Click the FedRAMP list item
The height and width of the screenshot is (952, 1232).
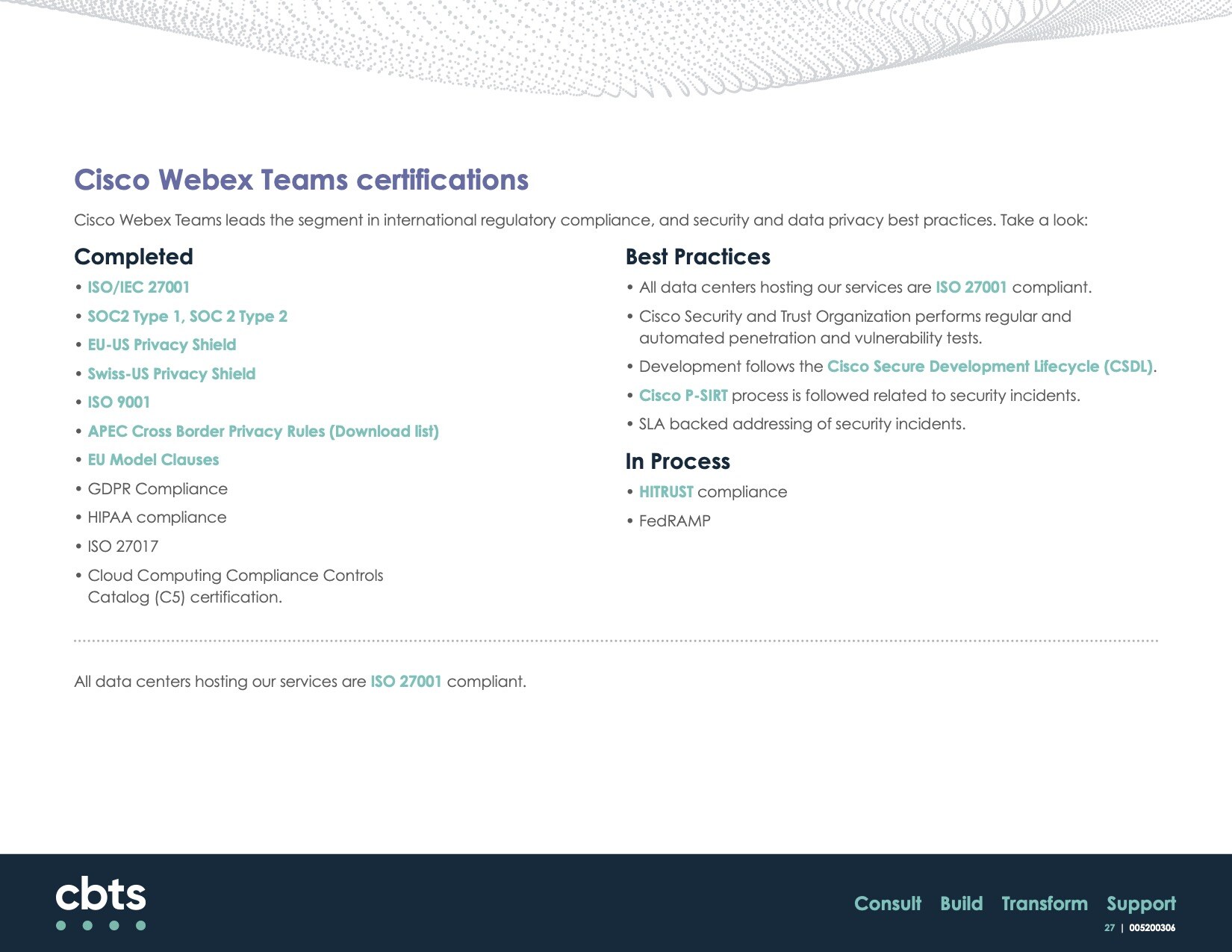tap(675, 521)
